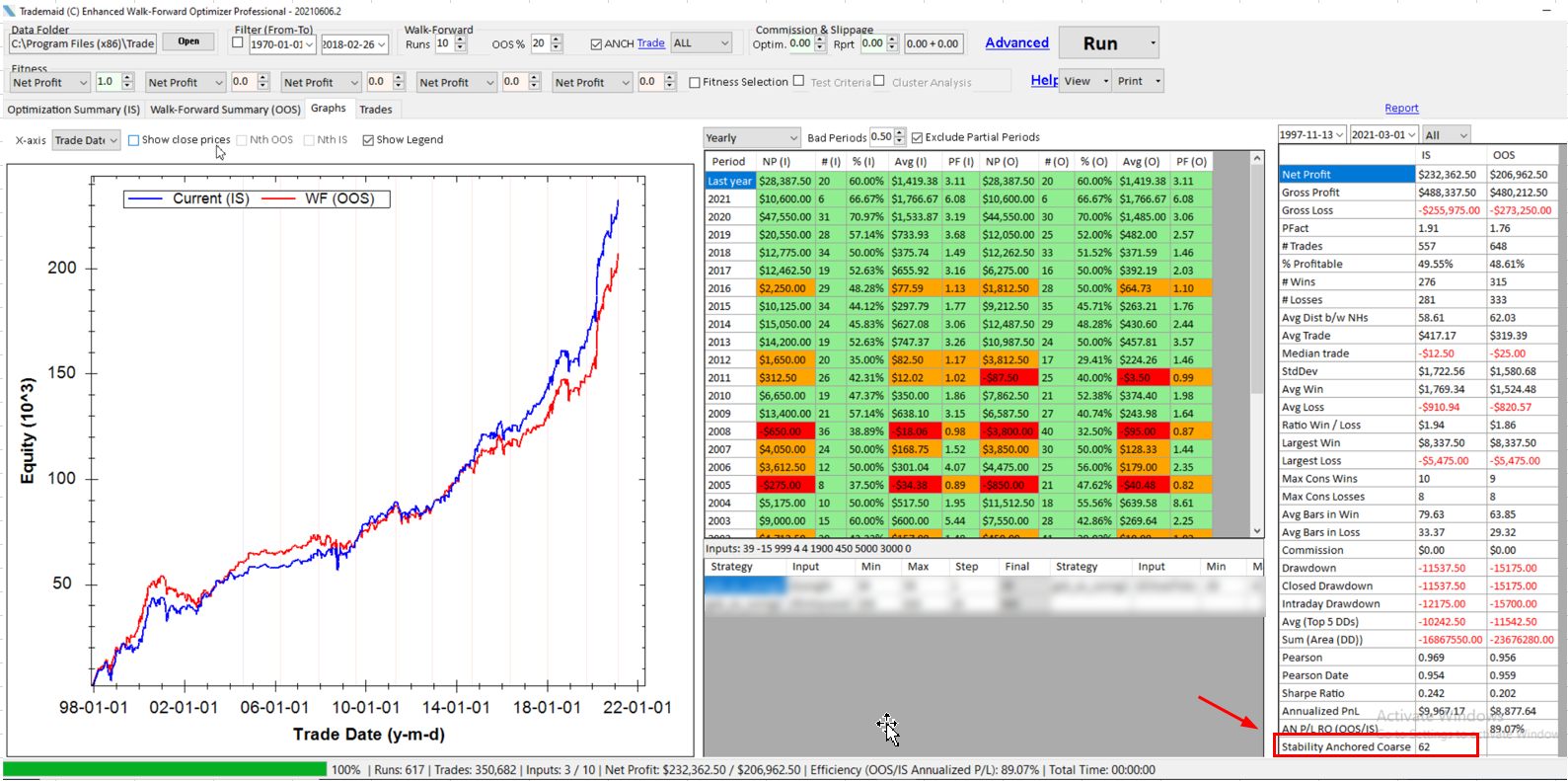Click the Report link
Viewport: 1568px width, 781px height.
[x=1400, y=109]
